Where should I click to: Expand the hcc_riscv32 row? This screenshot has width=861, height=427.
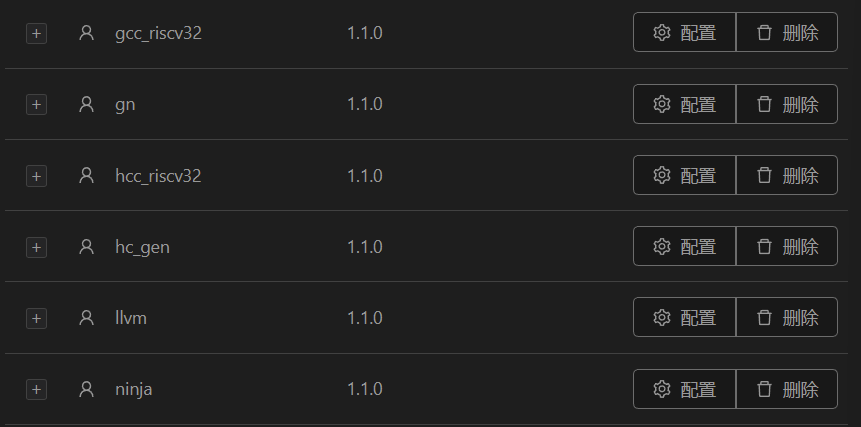click(36, 176)
